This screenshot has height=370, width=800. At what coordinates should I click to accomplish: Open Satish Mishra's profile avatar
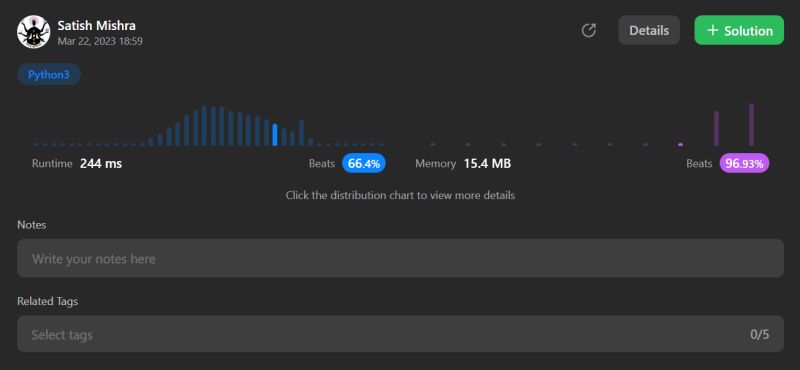click(34, 32)
